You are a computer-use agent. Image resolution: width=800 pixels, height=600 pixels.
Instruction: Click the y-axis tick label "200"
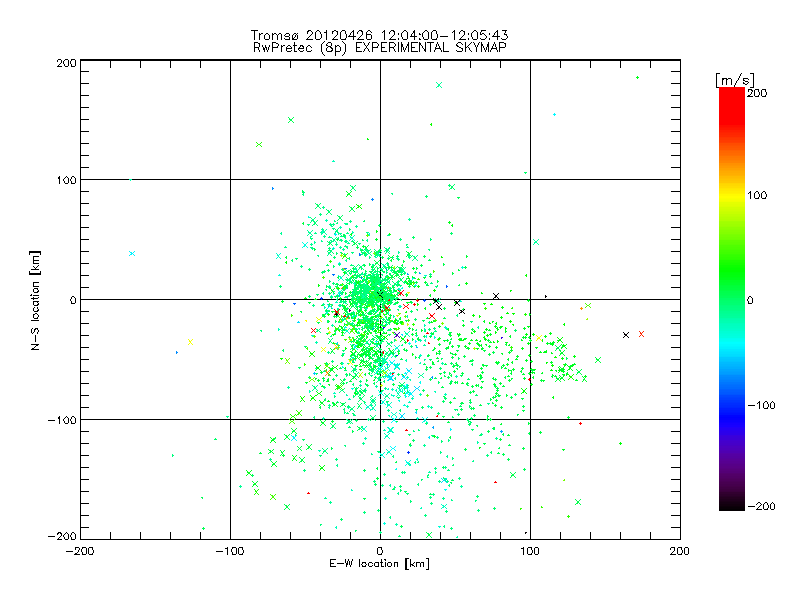click(66, 63)
